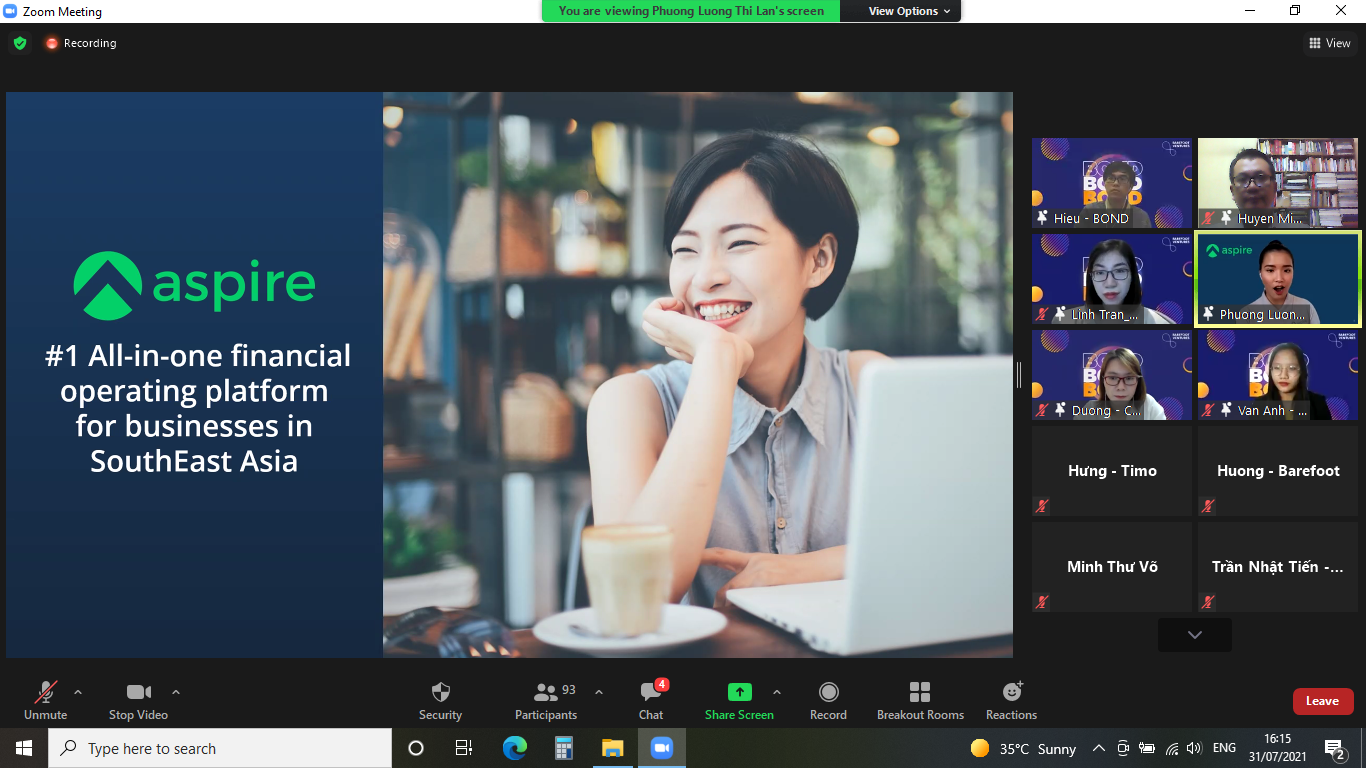Click Stop Video camera icon

[x=139, y=692]
